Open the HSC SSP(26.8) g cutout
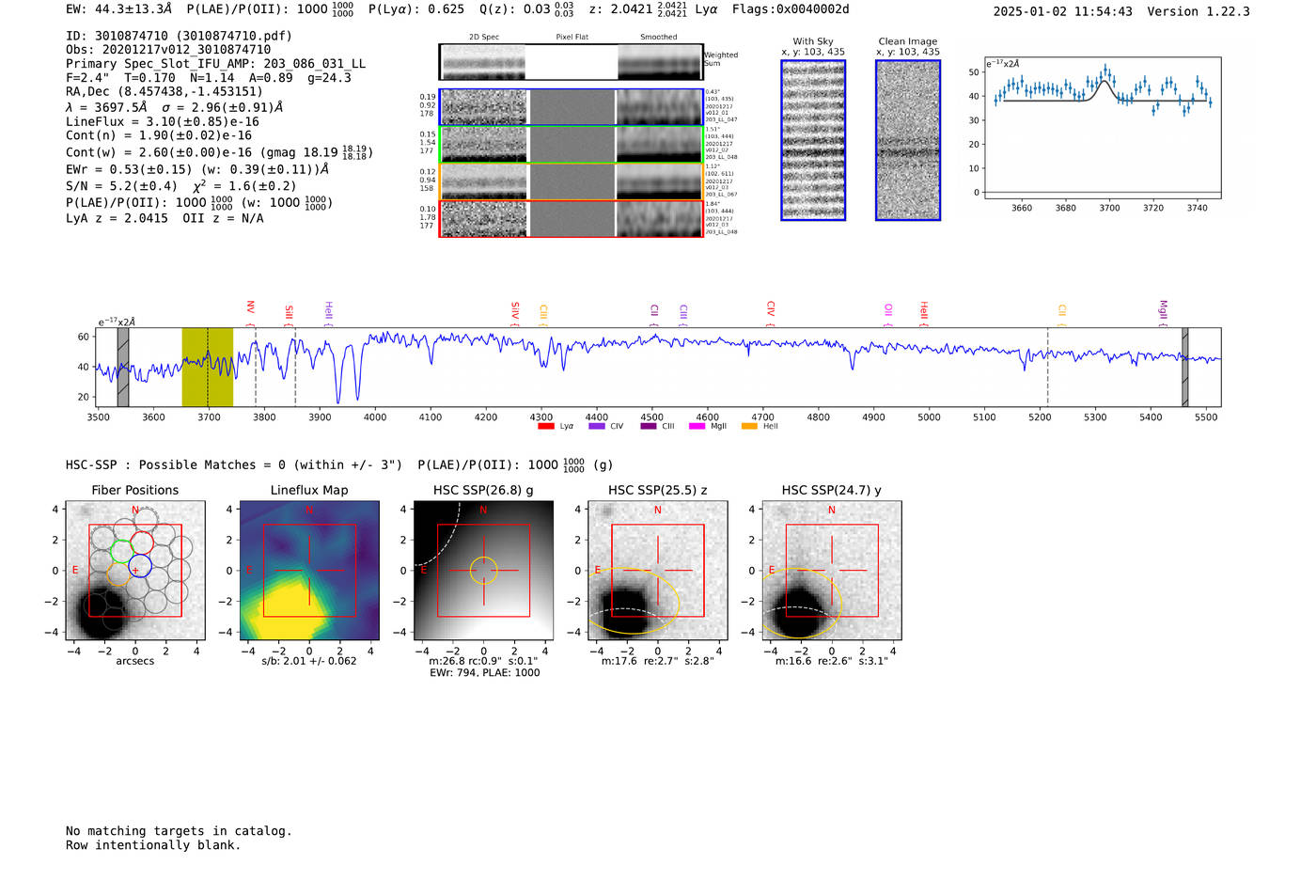1316x896 pixels. [x=483, y=571]
